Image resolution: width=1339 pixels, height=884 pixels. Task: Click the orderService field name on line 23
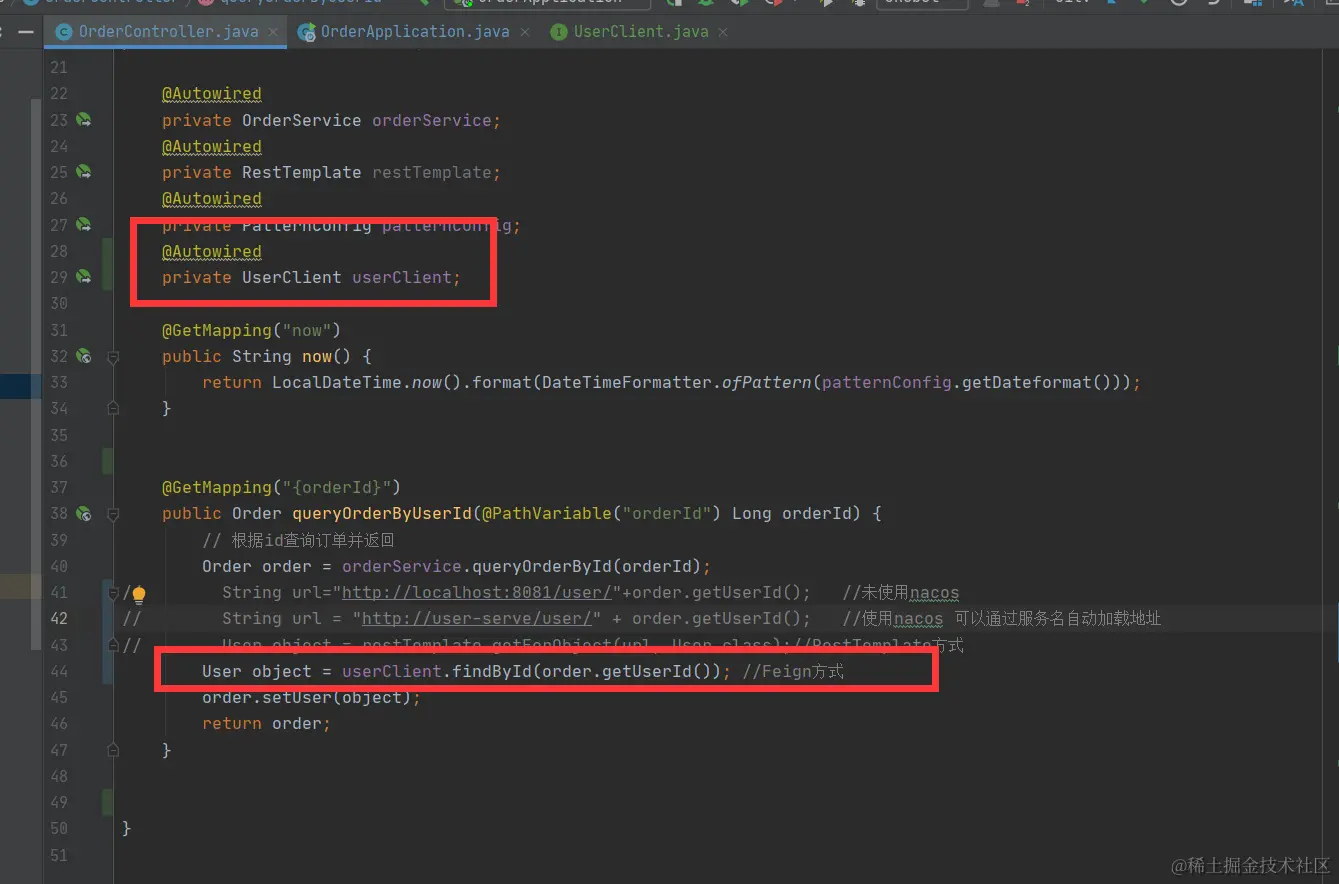(432, 120)
